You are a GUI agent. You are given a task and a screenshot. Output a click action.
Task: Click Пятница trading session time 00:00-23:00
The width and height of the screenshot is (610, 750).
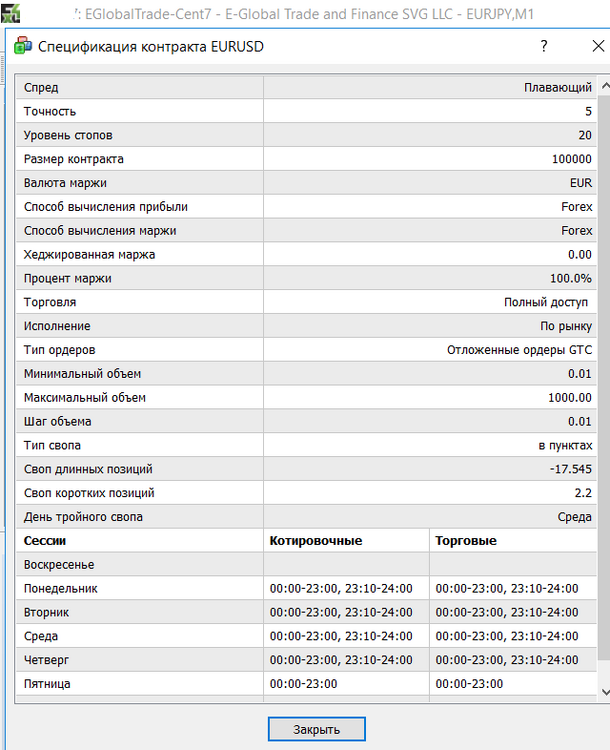coord(469,684)
